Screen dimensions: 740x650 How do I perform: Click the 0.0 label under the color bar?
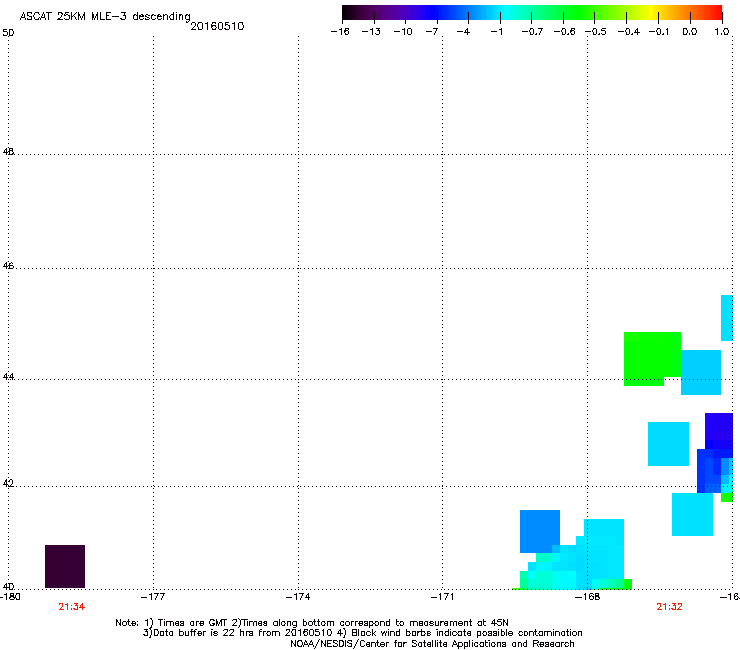coord(690,32)
